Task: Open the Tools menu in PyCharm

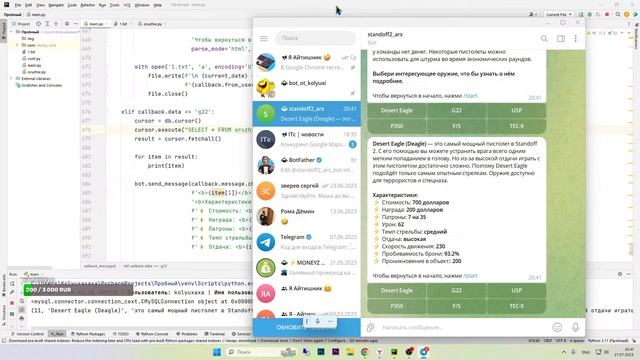Action: [115, 5]
